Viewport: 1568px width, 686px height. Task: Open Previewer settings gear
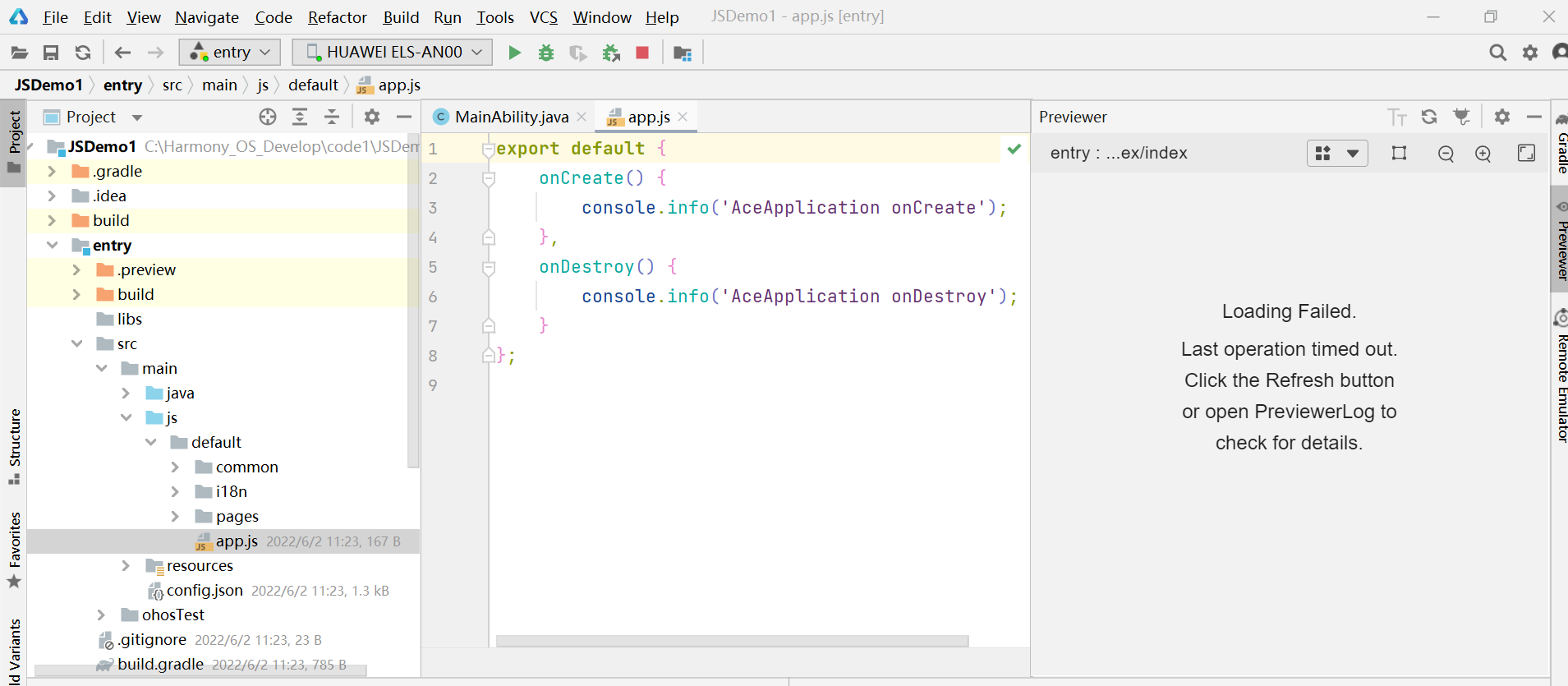click(1502, 117)
